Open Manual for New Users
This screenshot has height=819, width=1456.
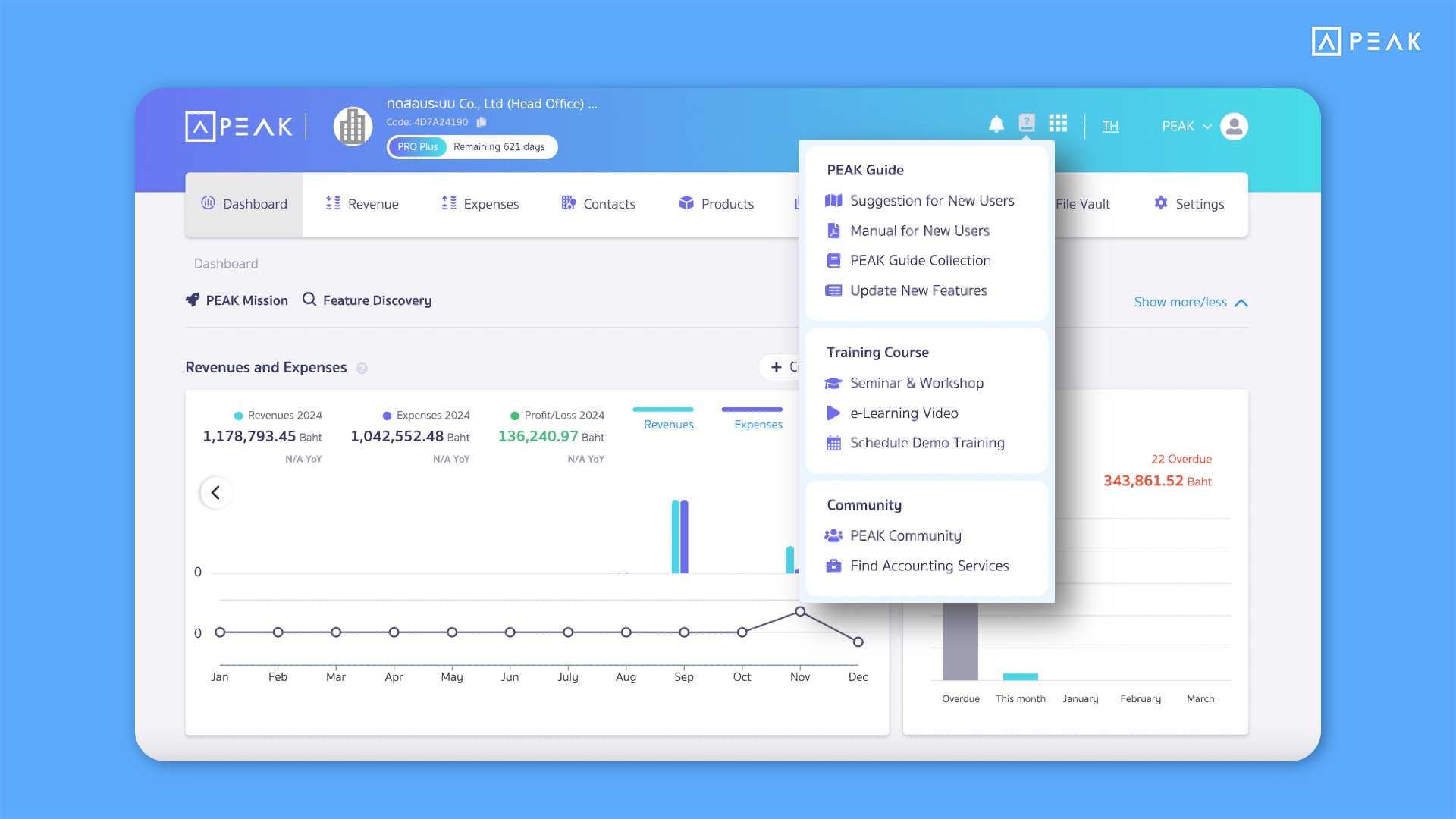click(x=920, y=231)
